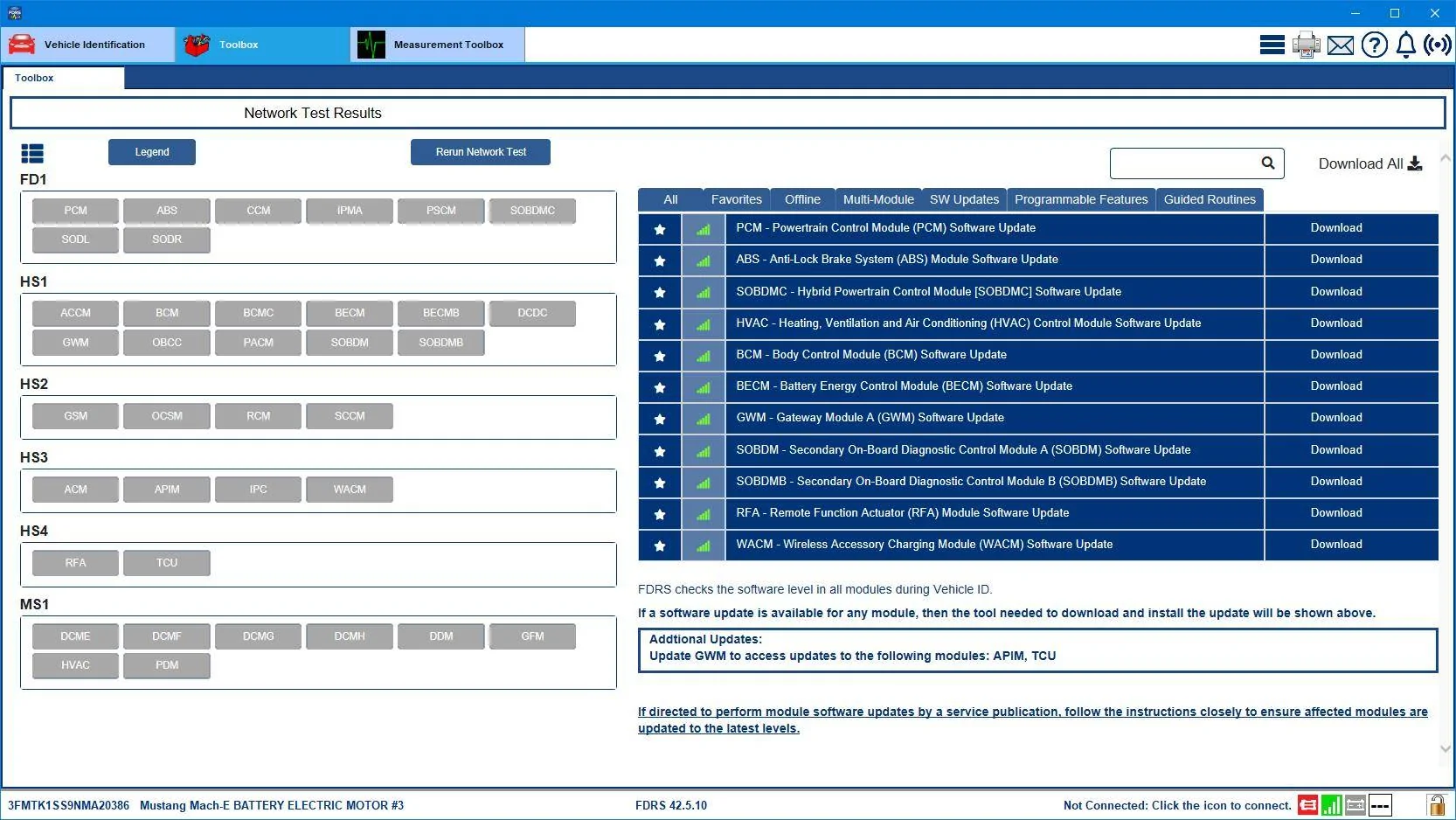Select the Offline filter tab
Image resolution: width=1456 pixels, height=820 pixels.
click(802, 199)
